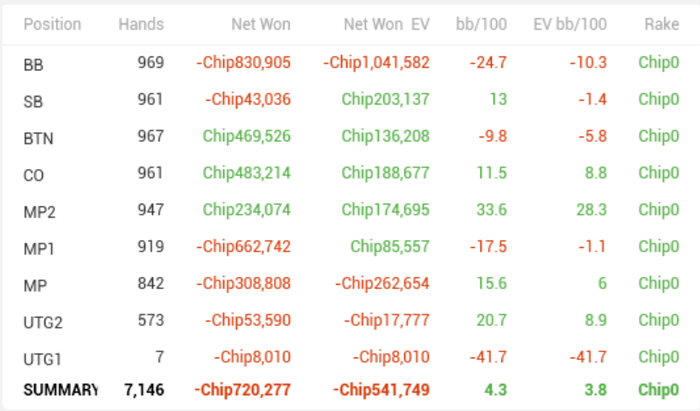Click the SUMMARY row label
The height and width of the screenshot is (411, 700).
click(x=60, y=388)
